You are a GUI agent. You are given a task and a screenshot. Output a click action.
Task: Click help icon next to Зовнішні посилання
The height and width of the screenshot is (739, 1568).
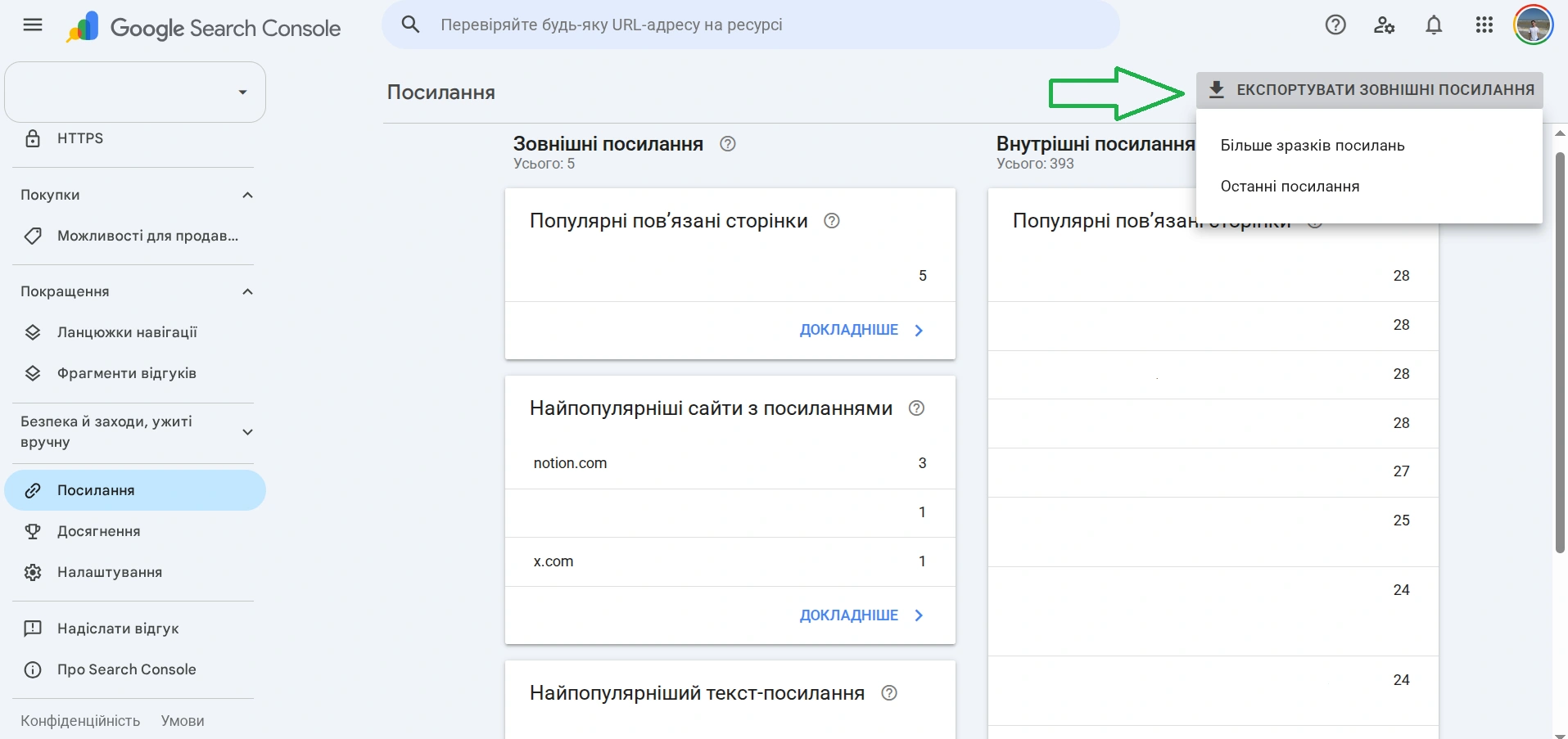(x=727, y=144)
